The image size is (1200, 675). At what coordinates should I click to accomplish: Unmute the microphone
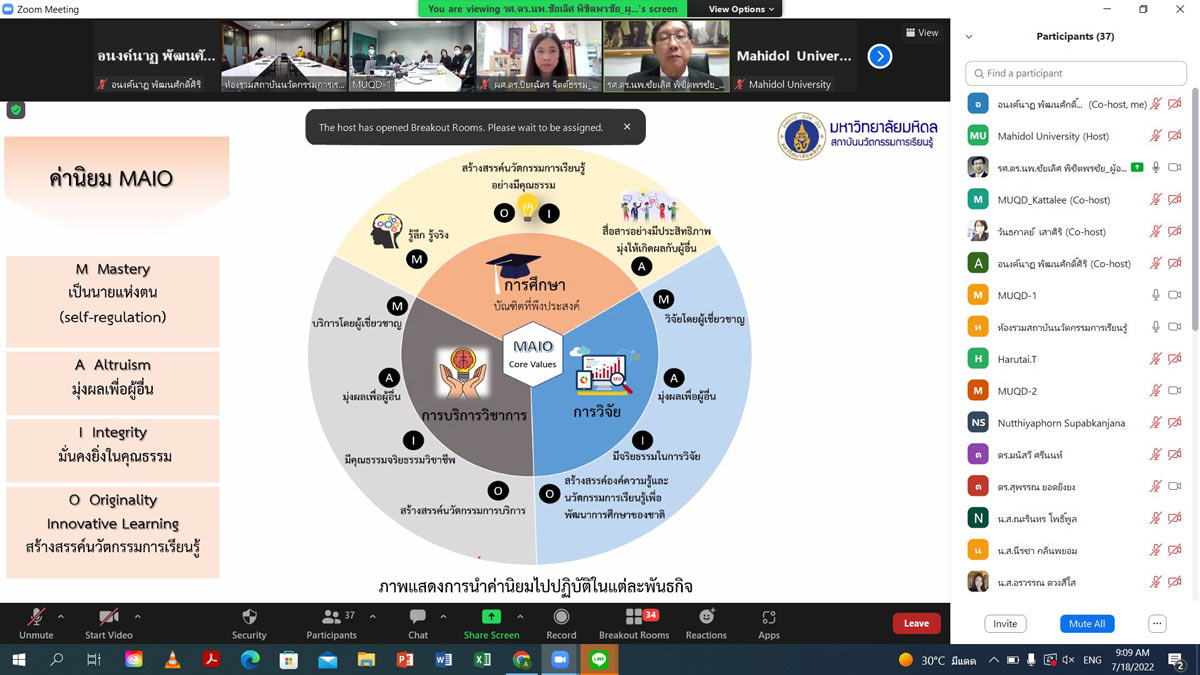[x=36, y=617]
